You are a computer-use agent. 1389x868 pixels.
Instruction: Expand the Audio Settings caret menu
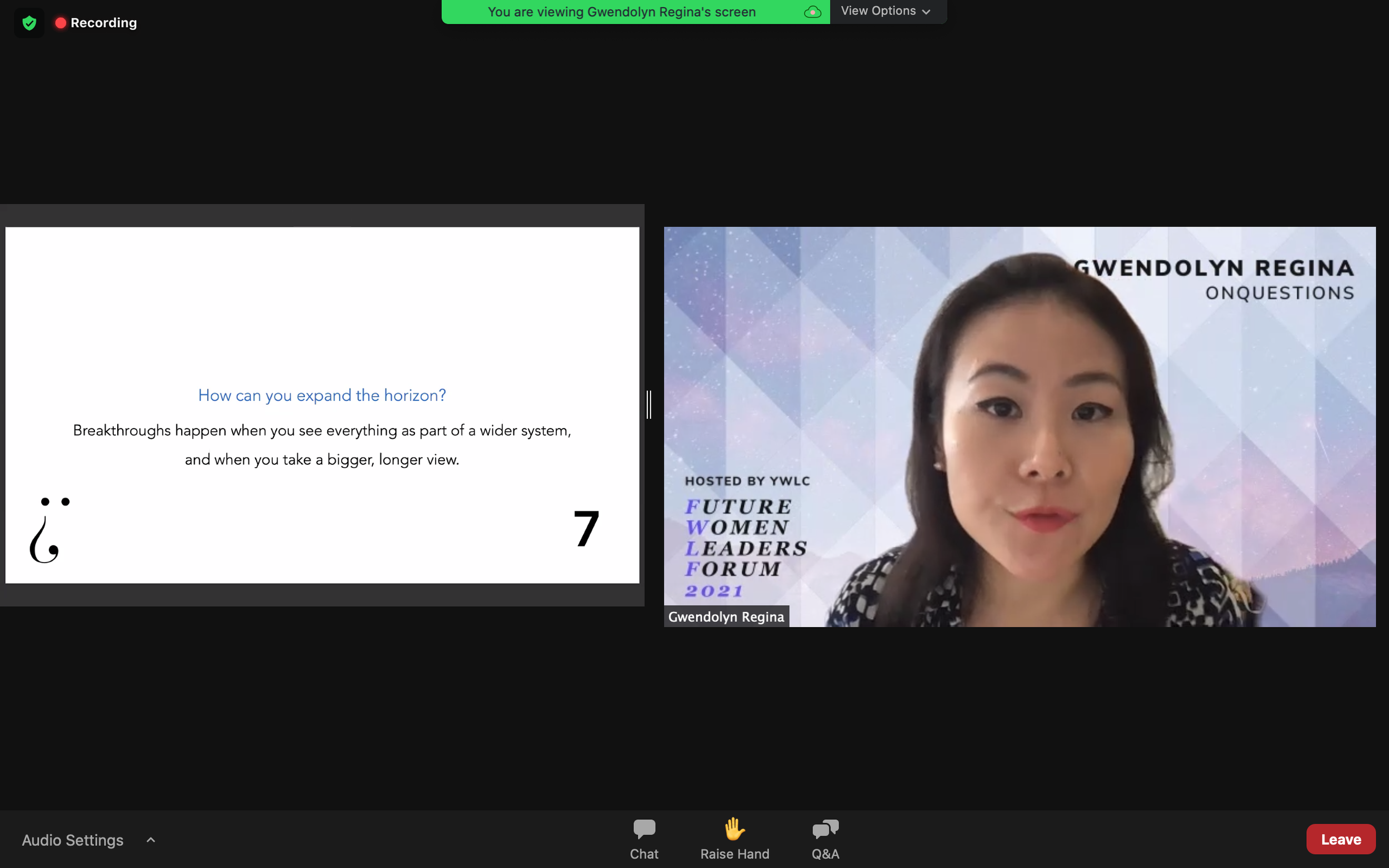pyautogui.click(x=151, y=840)
